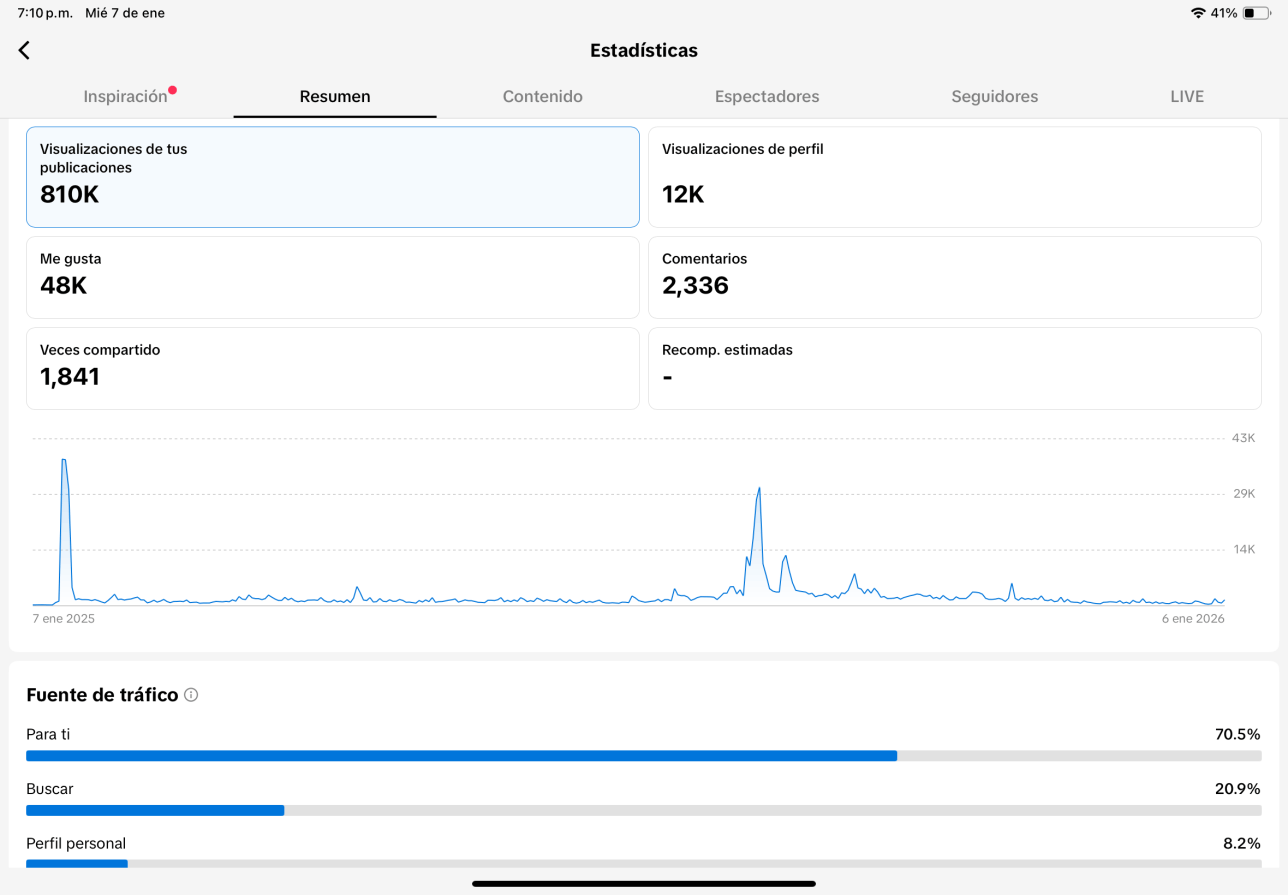Select the Seguidores tab
The image size is (1288, 895).
(x=995, y=97)
